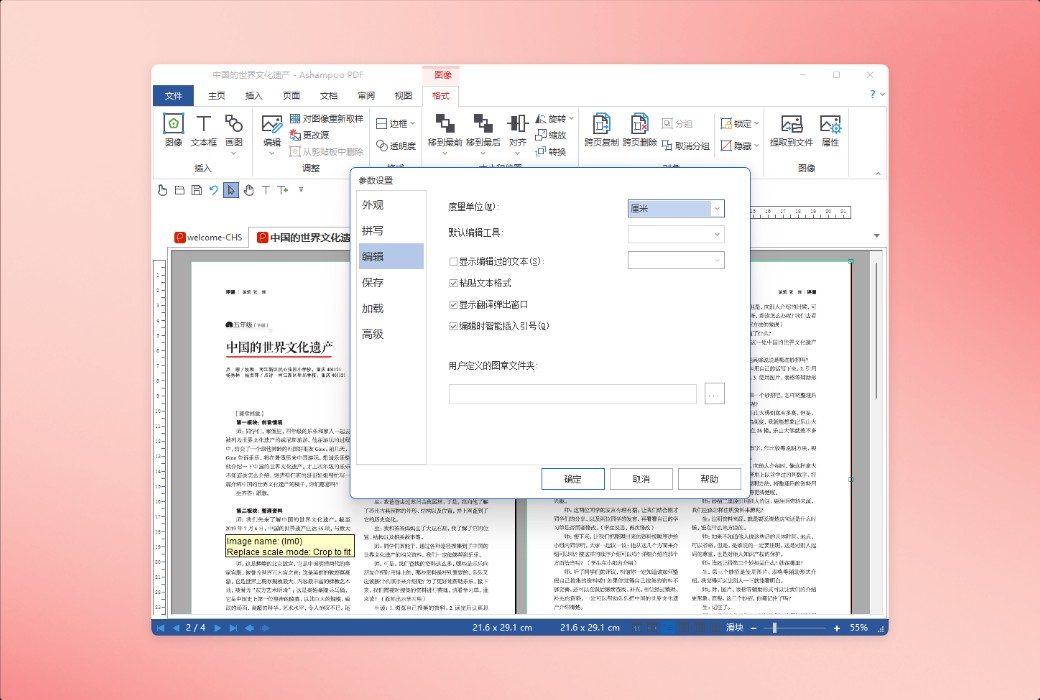The image size is (1040, 700).
Task: Click the 跨页复制 (Copy Across Pages) icon
Action: [x=602, y=124]
